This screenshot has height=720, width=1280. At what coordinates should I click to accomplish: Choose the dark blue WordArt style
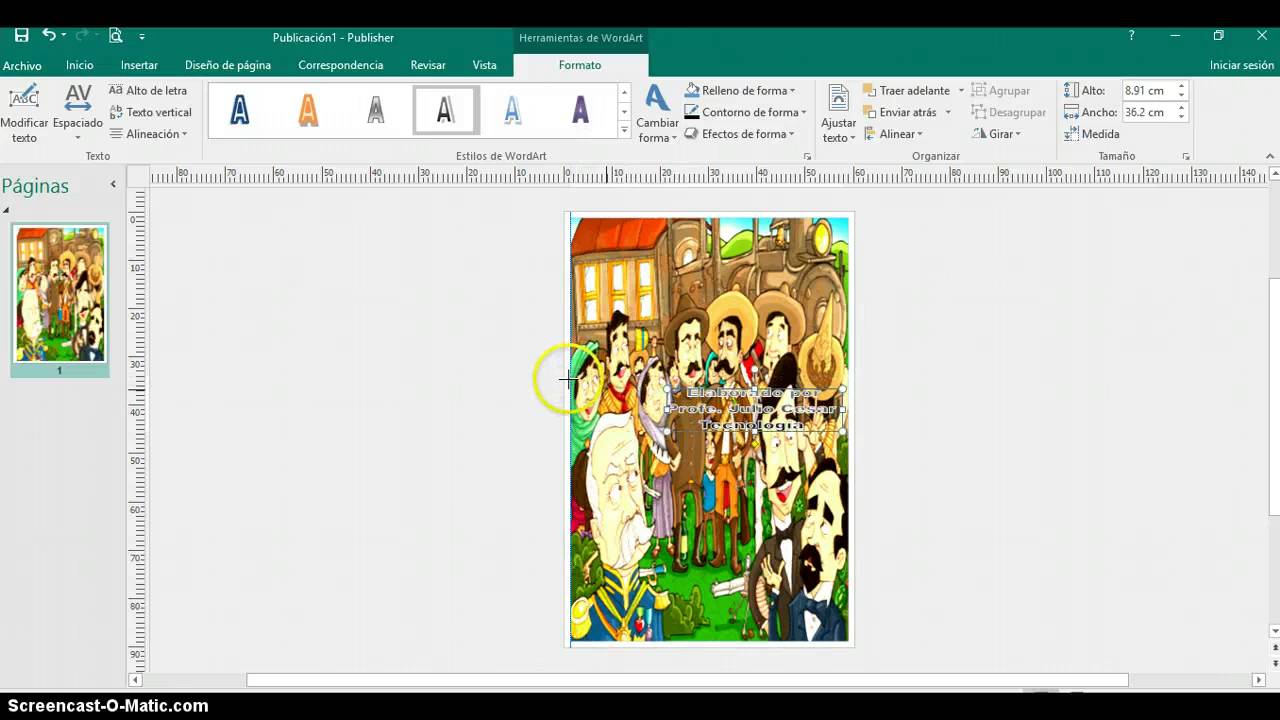[240, 109]
